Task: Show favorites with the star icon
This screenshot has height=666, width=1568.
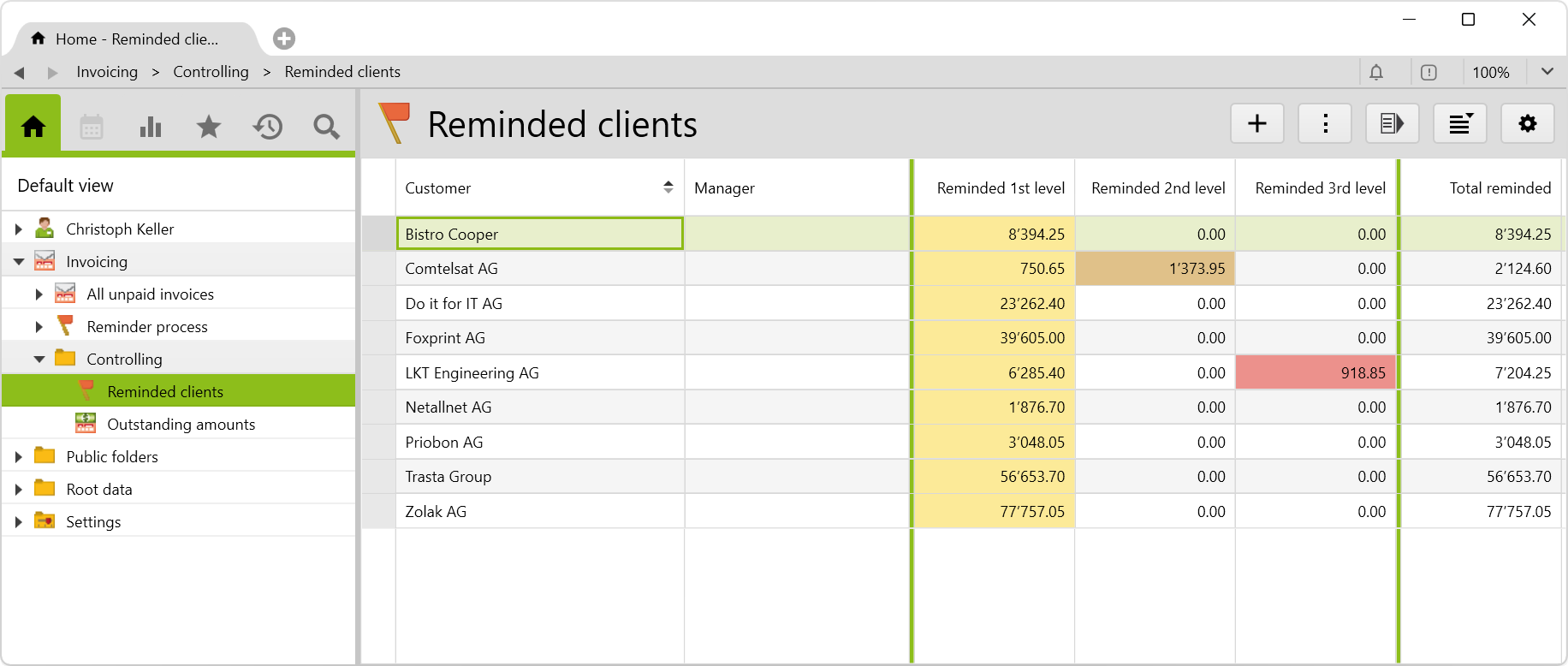Action: 209,127
